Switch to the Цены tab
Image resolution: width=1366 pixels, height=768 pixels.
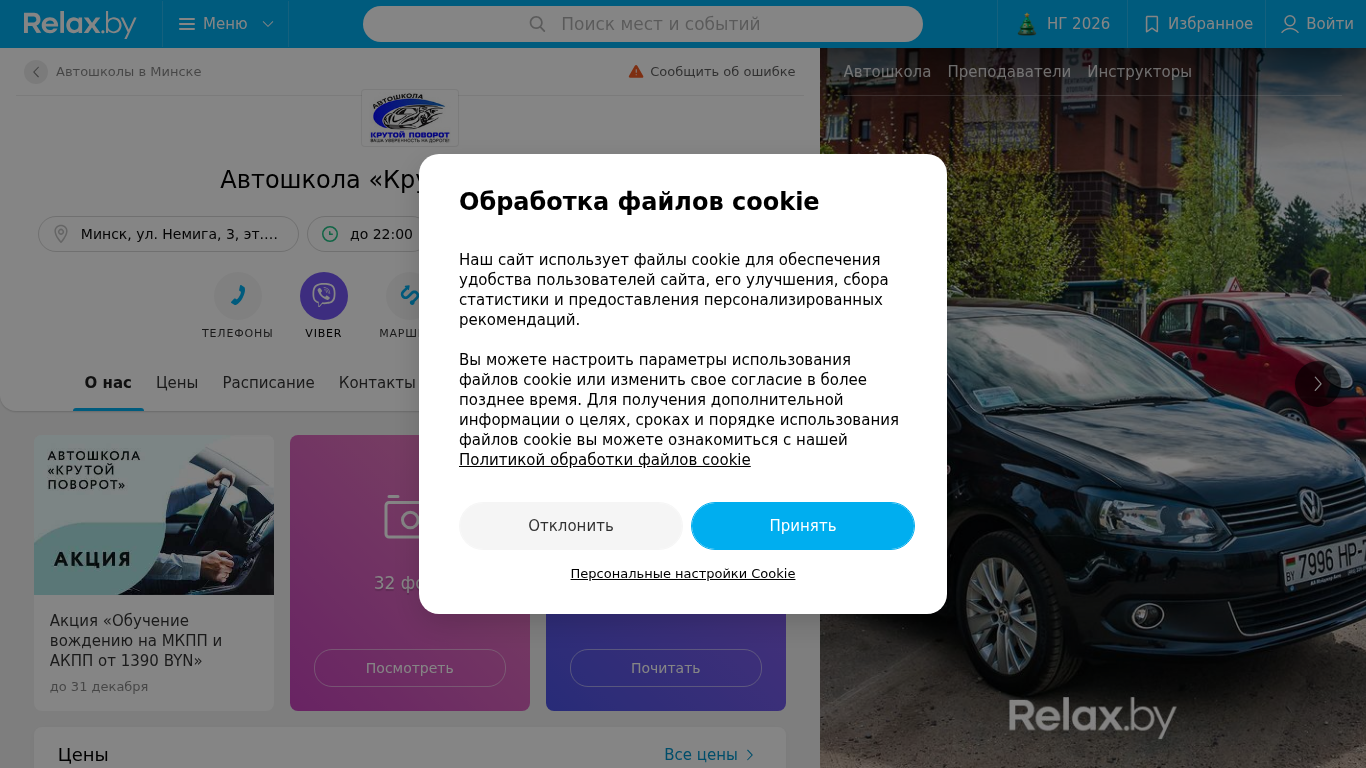pos(177,383)
